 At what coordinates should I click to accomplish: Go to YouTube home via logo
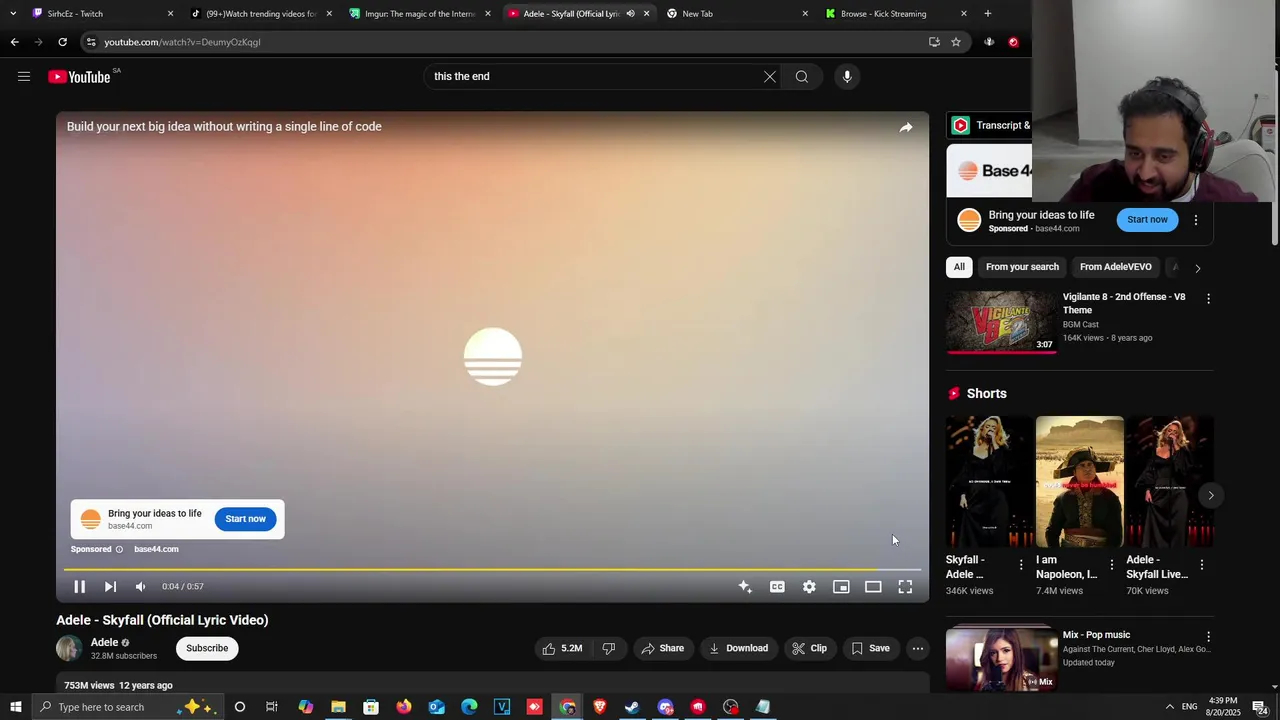click(x=79, y=77)
